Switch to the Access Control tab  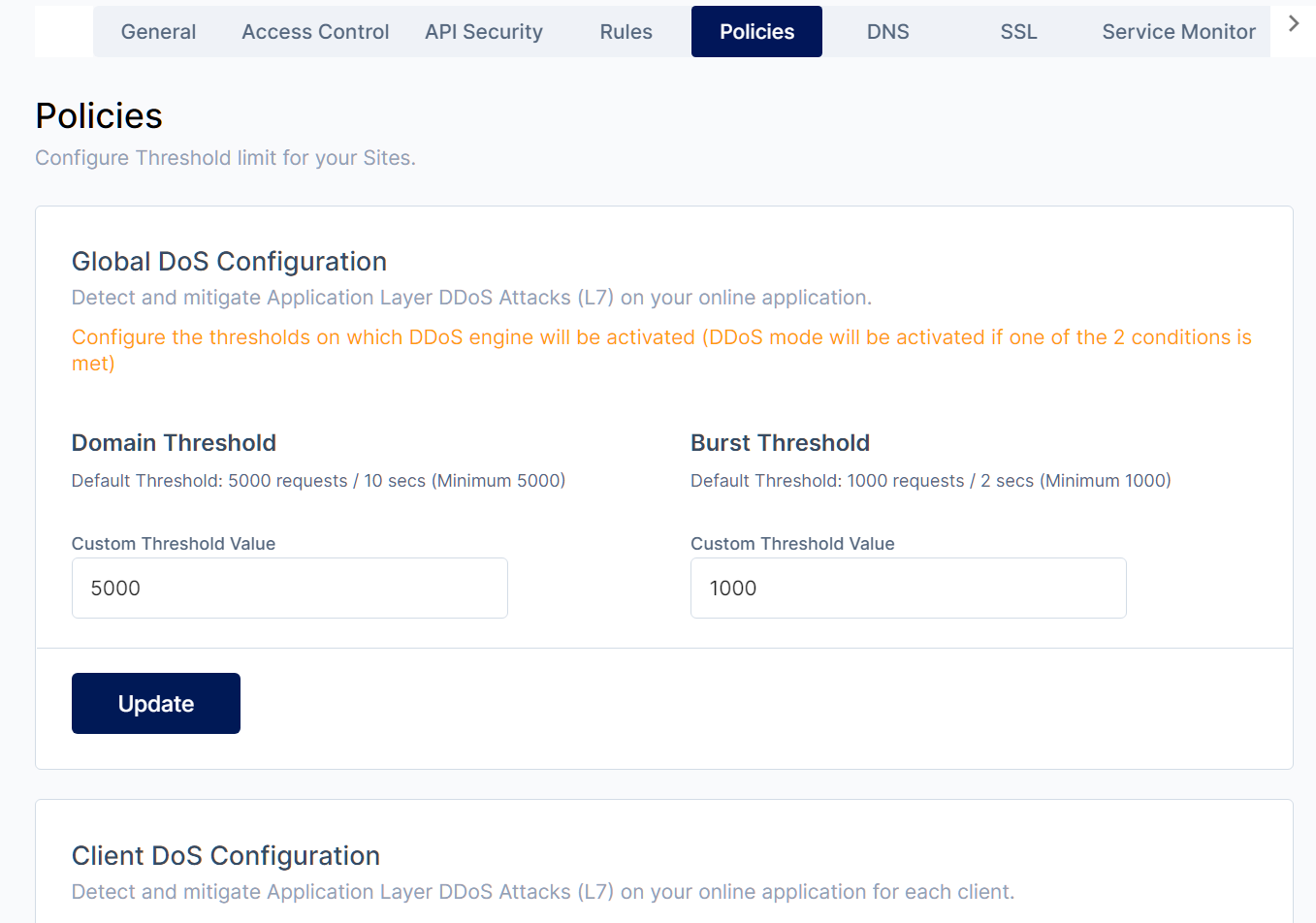(315, 32)
